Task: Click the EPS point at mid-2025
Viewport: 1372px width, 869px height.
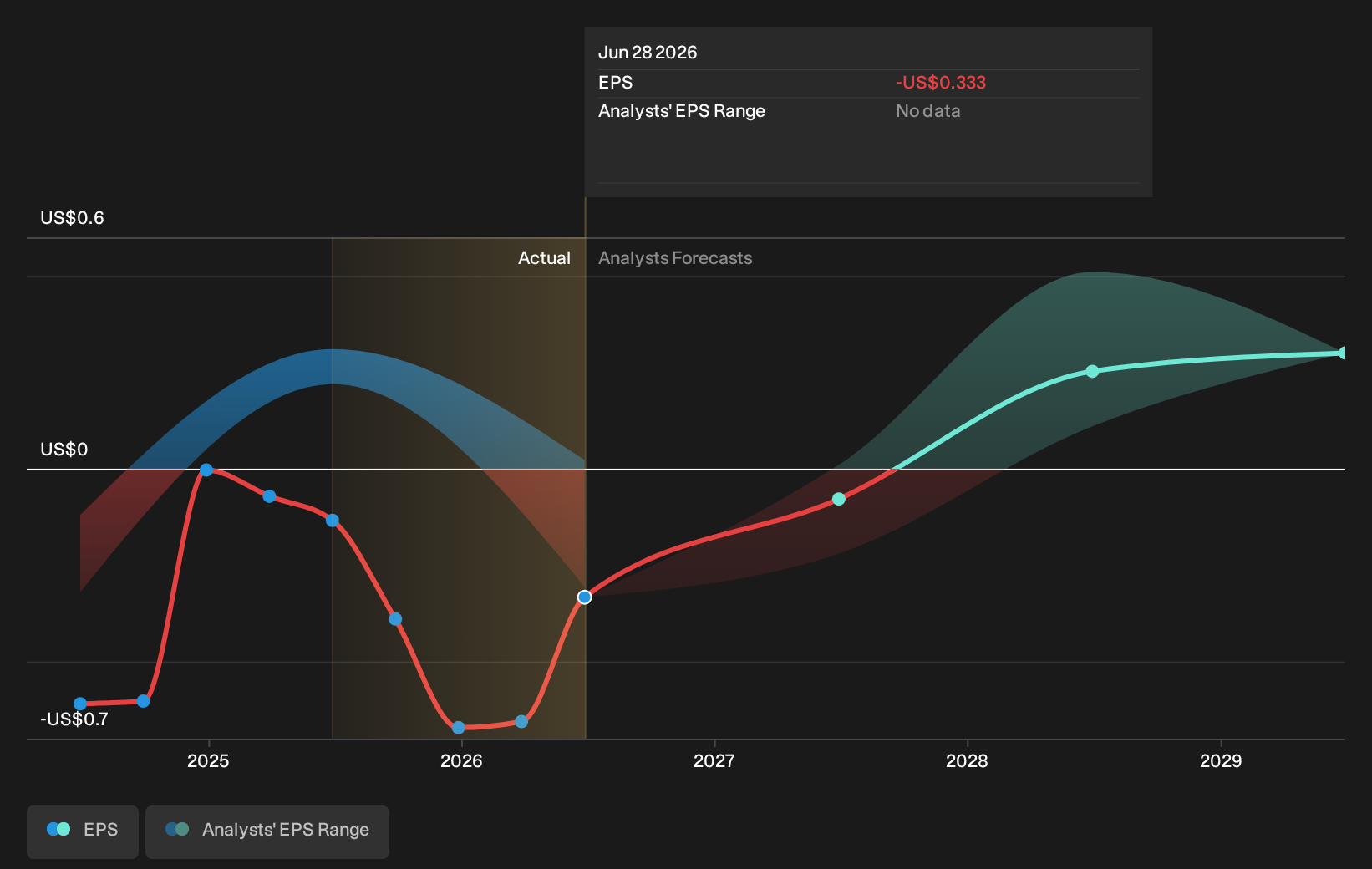Action: [333, 521]
